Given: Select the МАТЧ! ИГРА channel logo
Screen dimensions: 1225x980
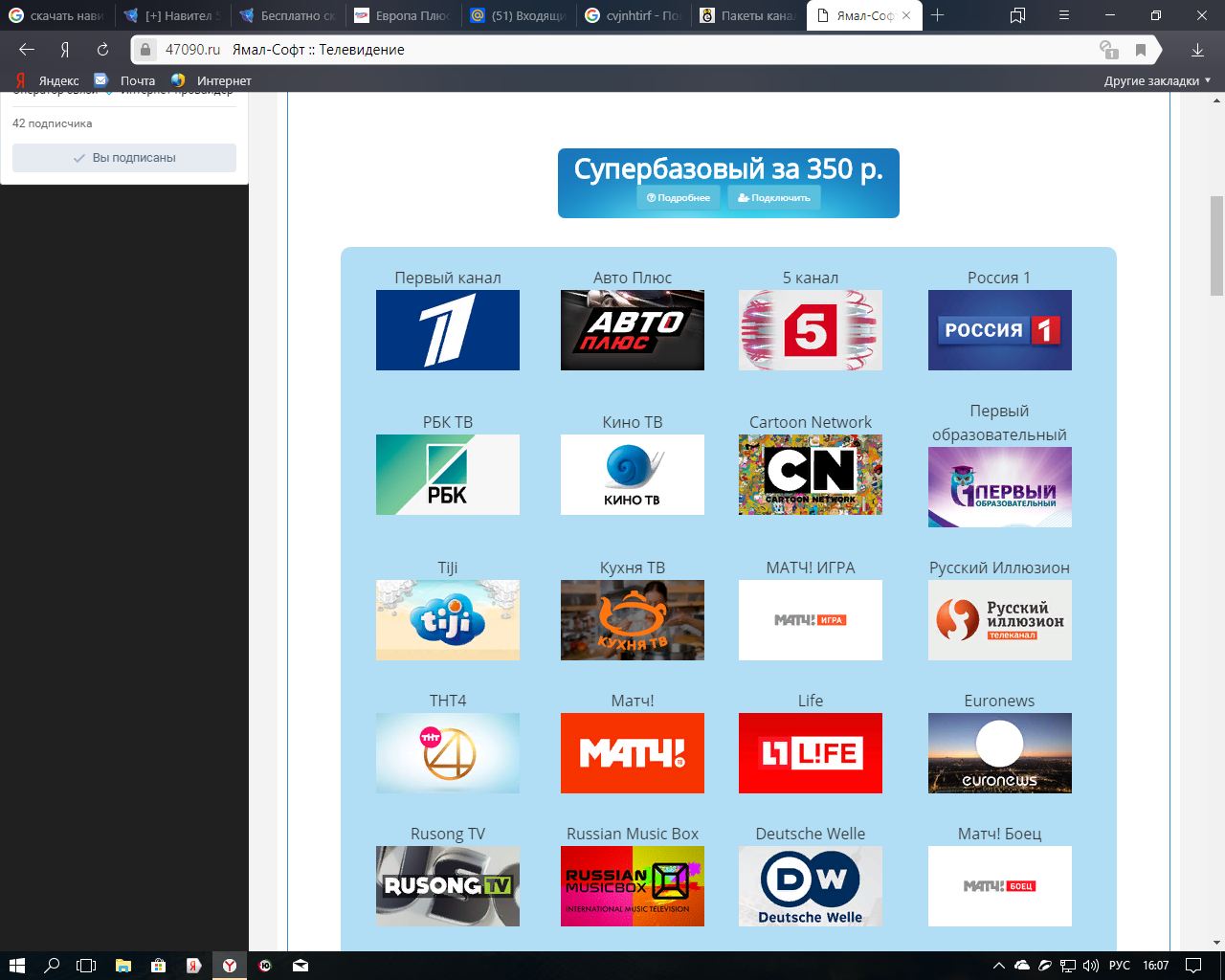Looking at the screenshot, I should 811,620.
